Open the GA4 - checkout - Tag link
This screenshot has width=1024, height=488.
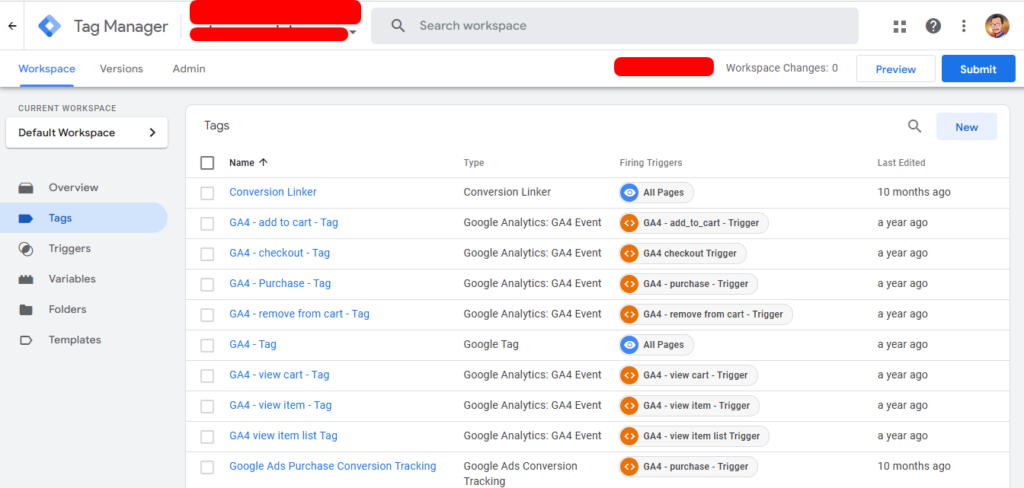pyautogui.click(x=280, y=253)
